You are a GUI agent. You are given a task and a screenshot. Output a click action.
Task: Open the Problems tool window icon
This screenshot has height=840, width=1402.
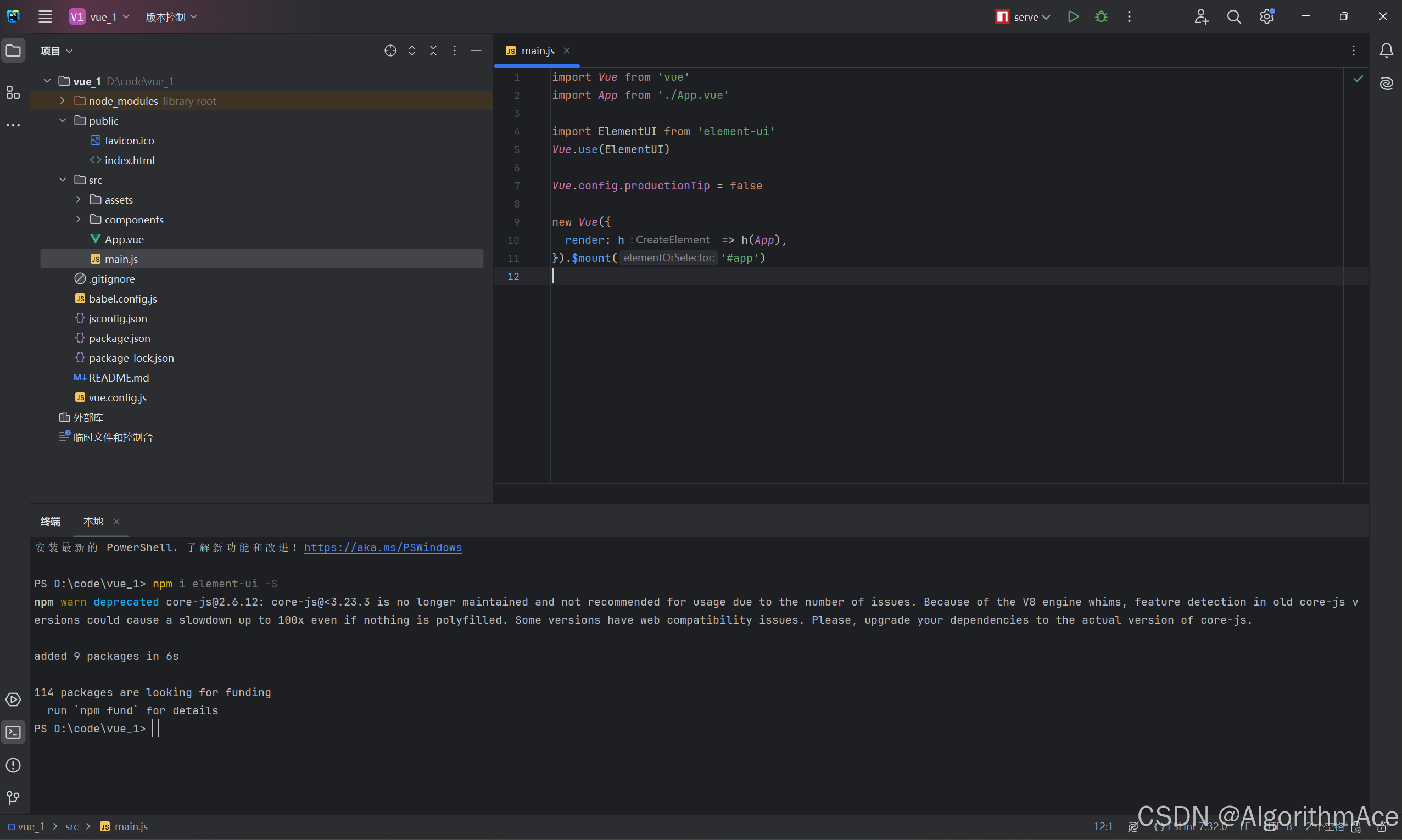[13, 765]
